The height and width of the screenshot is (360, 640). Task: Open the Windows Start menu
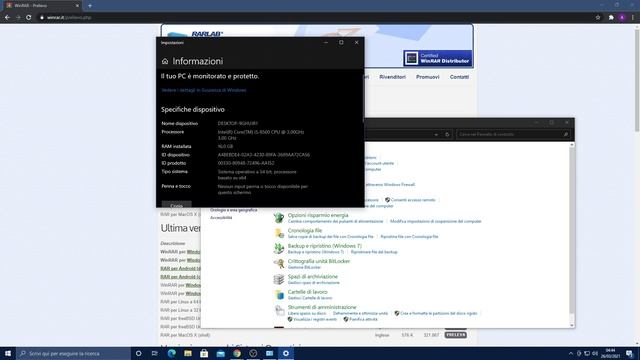point(8,353)
